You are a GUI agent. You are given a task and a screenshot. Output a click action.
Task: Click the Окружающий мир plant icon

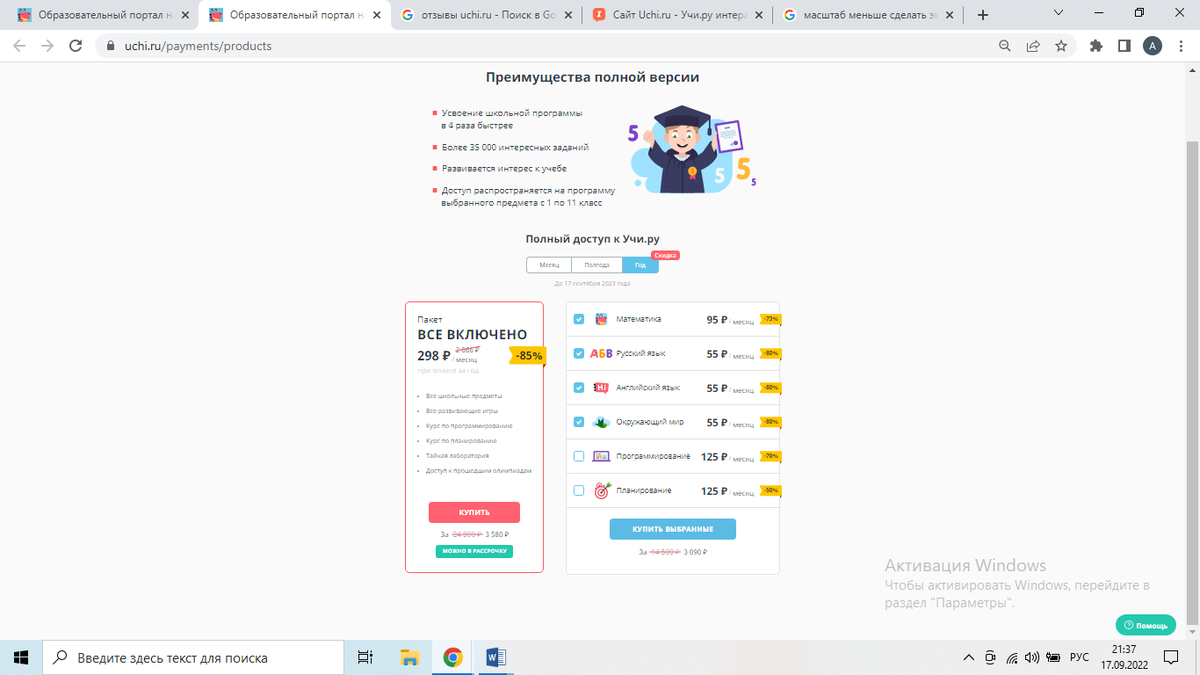click(601, 422)
